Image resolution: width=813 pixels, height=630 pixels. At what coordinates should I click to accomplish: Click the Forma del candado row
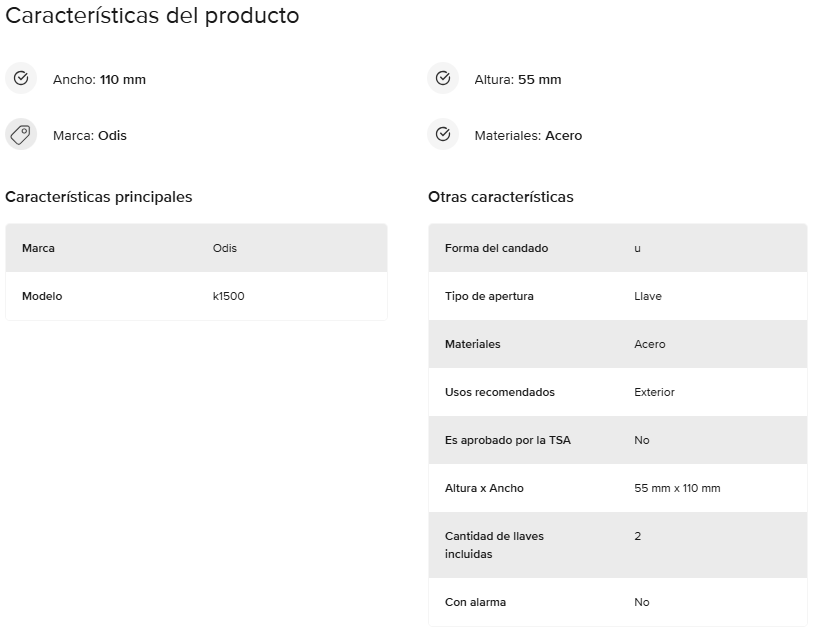(617, 248)
